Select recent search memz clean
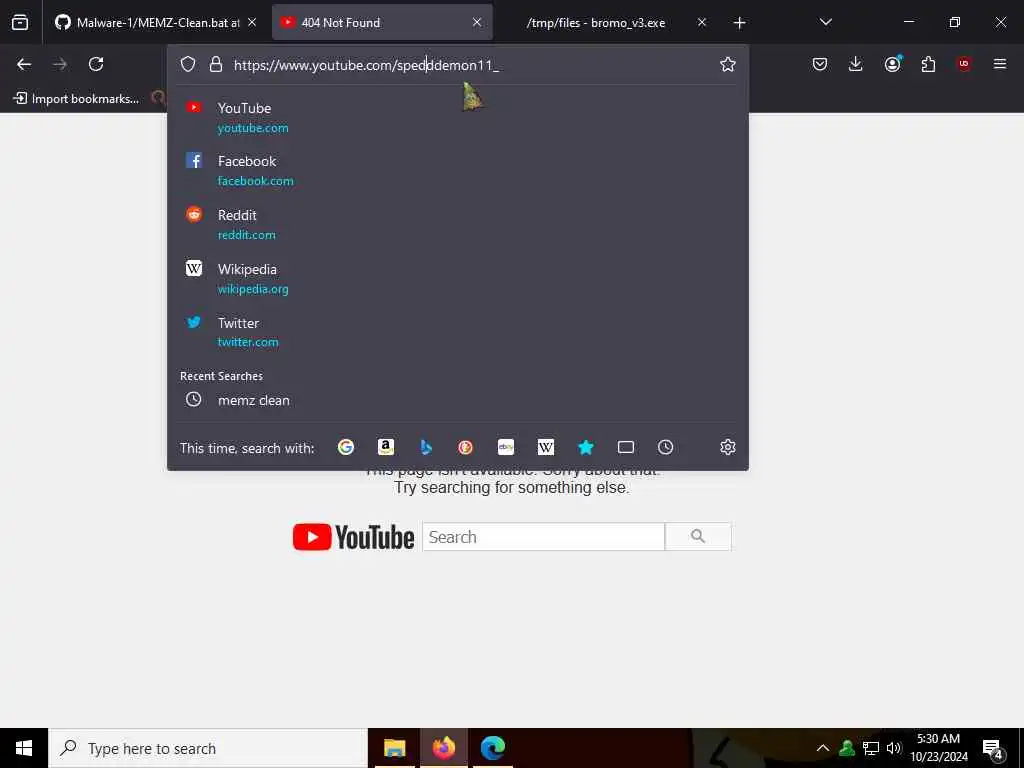The height and width of the screenshot is (768, 1024). 458,400
